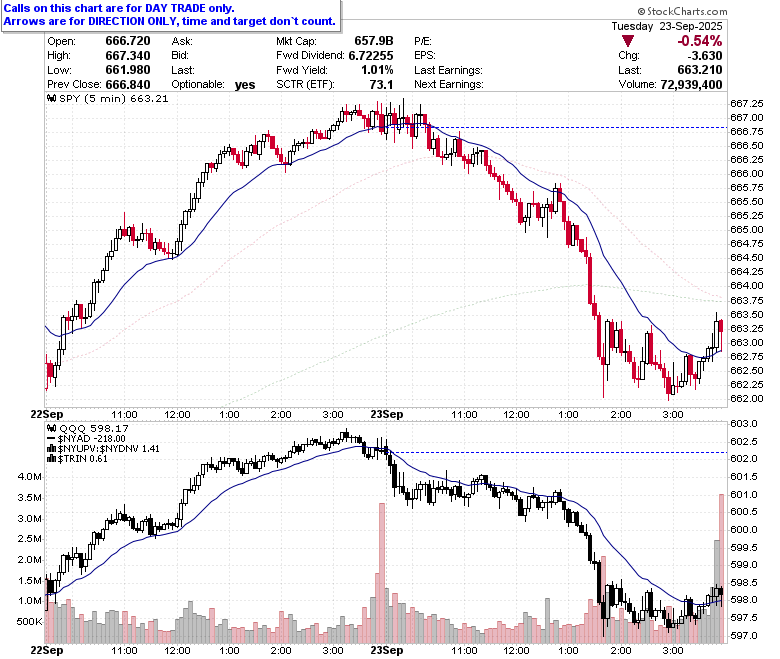The width and height of the screenshot is (780, 659).
Task: Click the $NYAD legend line marker
Action: [x=51, y=439]
